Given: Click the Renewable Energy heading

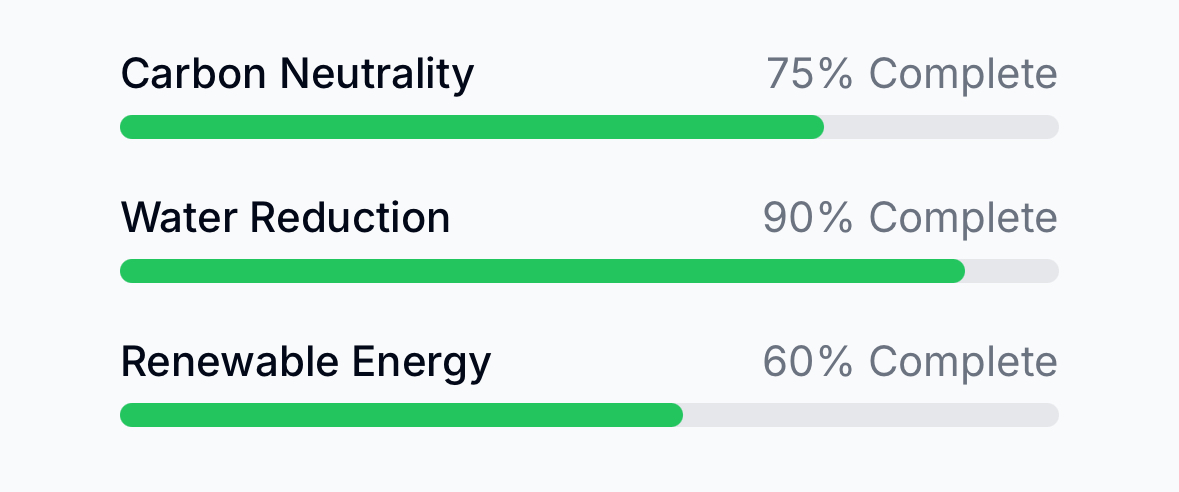Looking at the screenshot, I should [x=305, y=363].
